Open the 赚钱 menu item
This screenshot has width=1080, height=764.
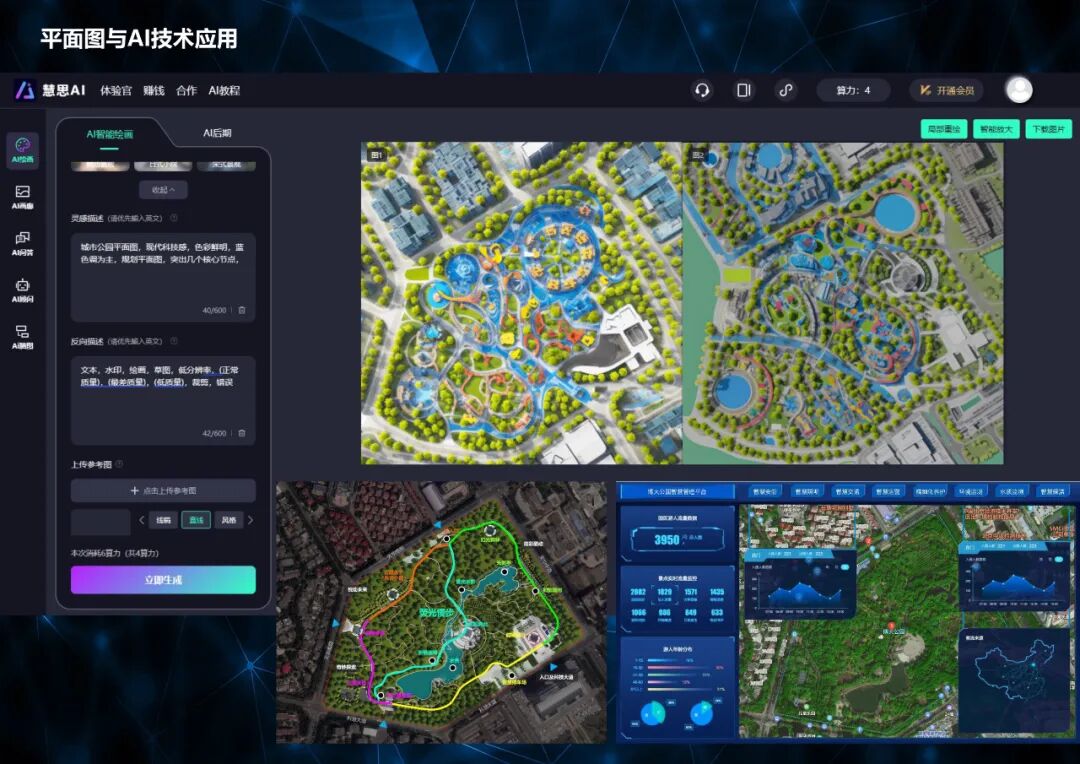coord(154,90)
